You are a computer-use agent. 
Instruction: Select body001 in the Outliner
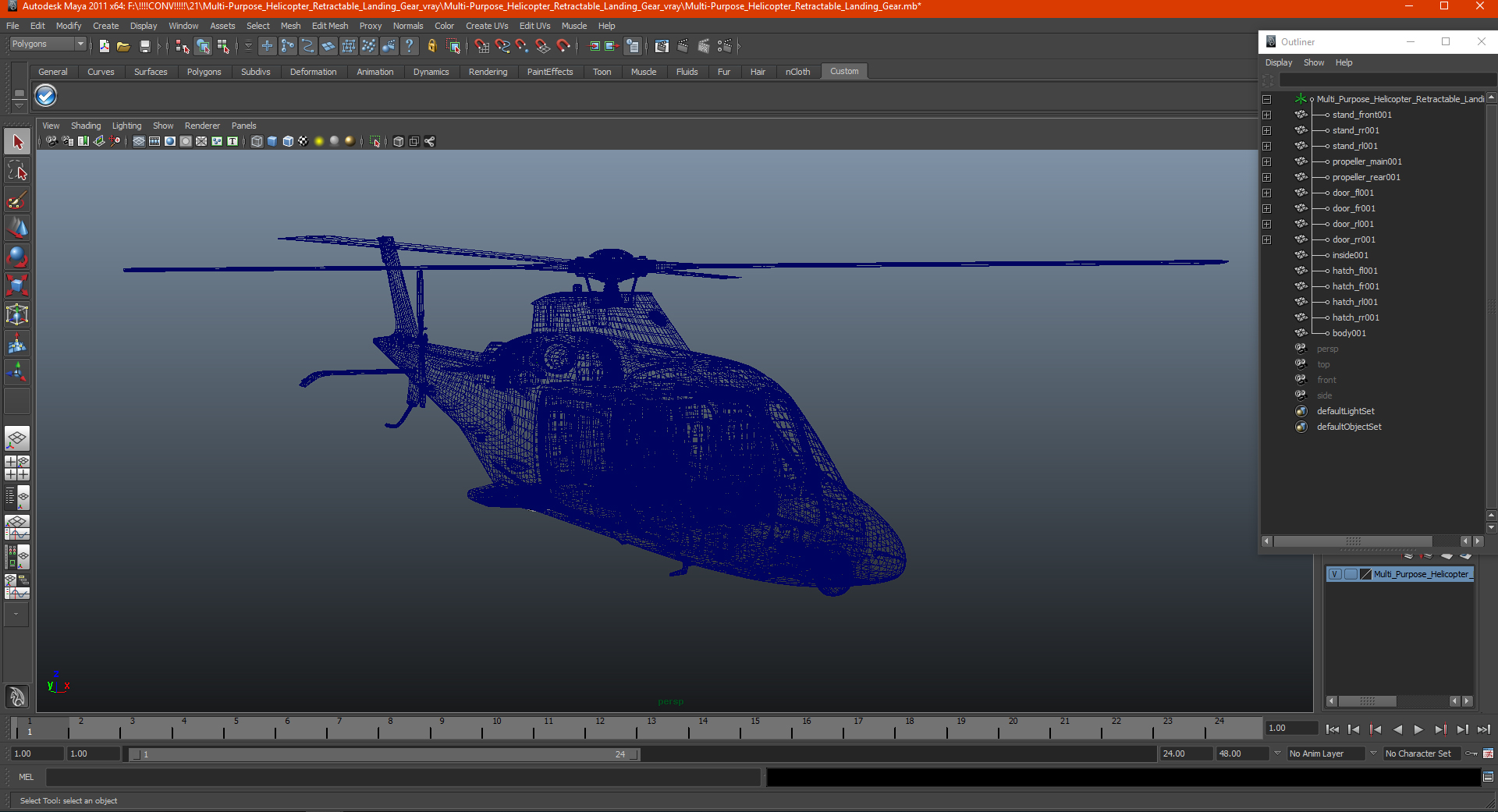1349,333
